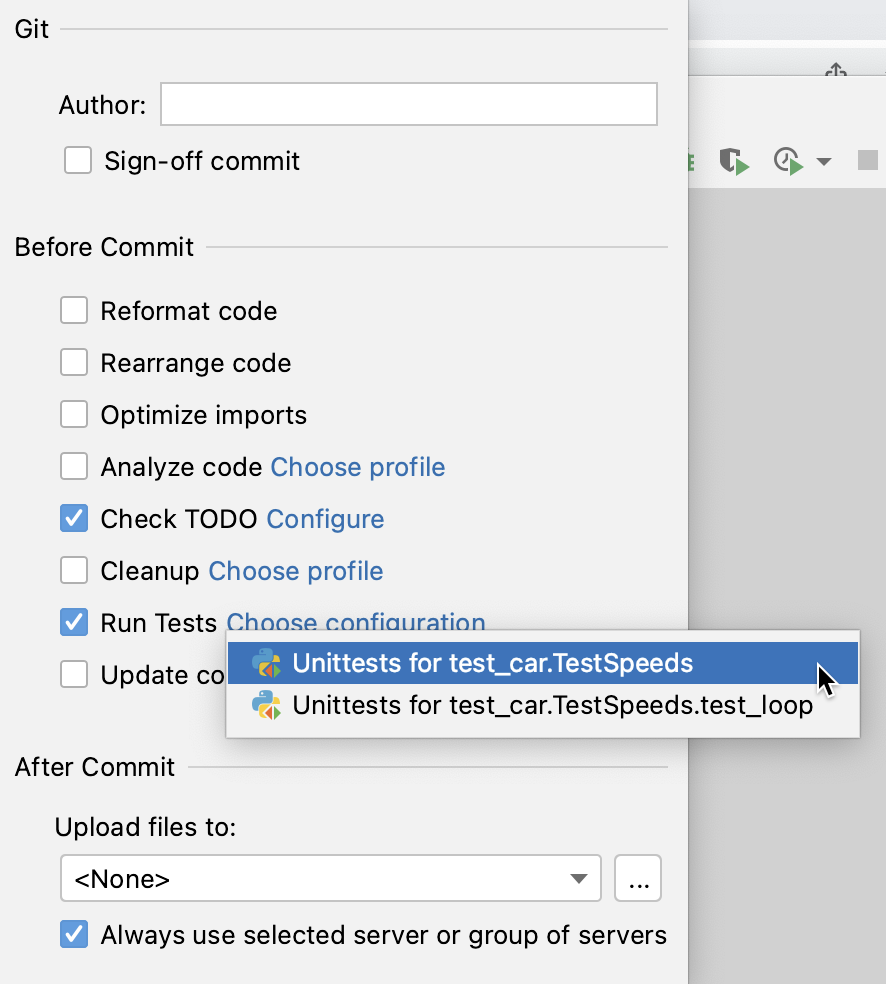
Task: Click the unittest icon beside test_loop entry
Action: (265, 705)
